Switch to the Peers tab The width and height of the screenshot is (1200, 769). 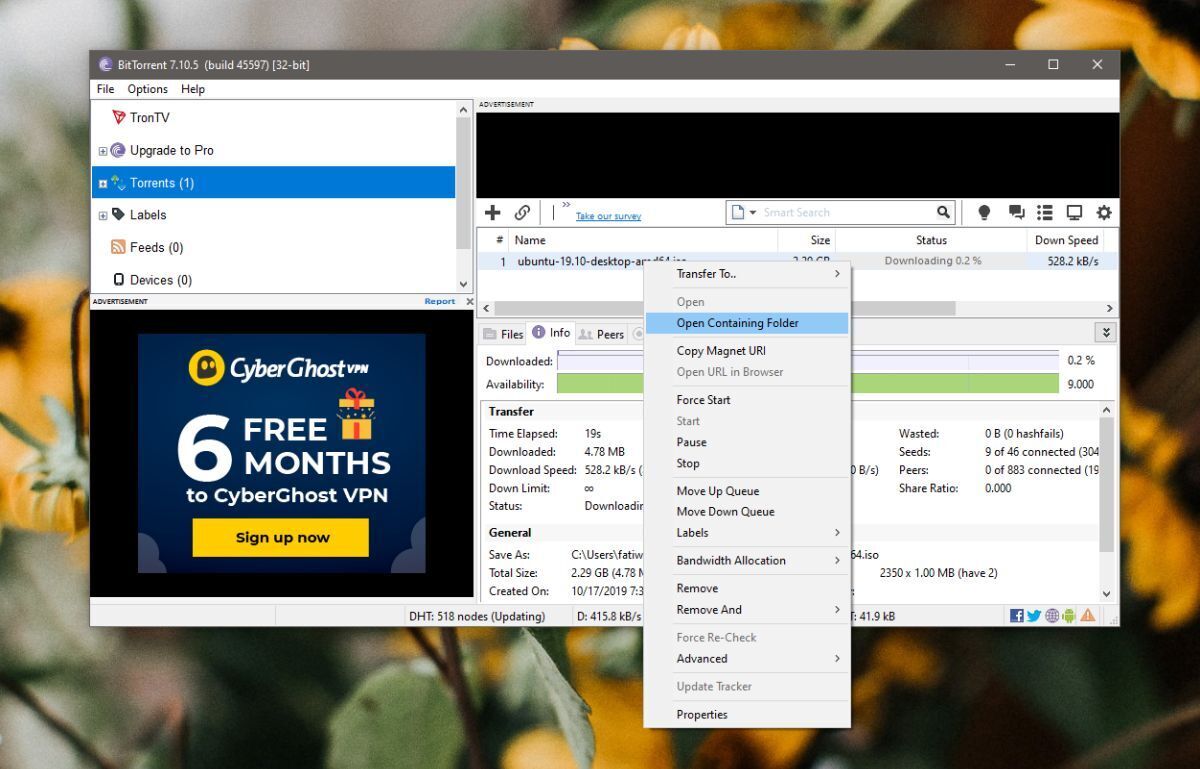[x=602, y=334]
